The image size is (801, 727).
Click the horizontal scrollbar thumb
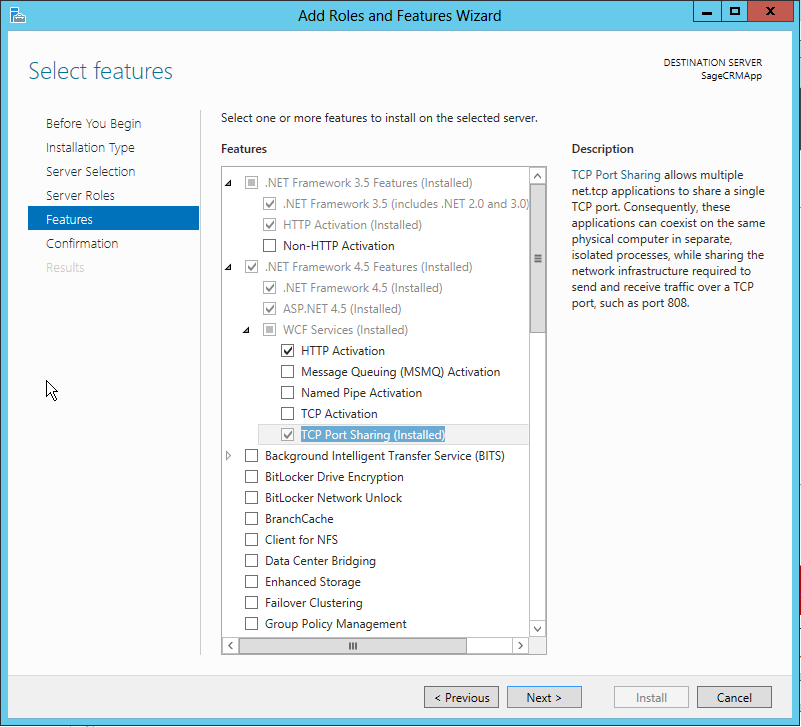[x=352, y=646]
